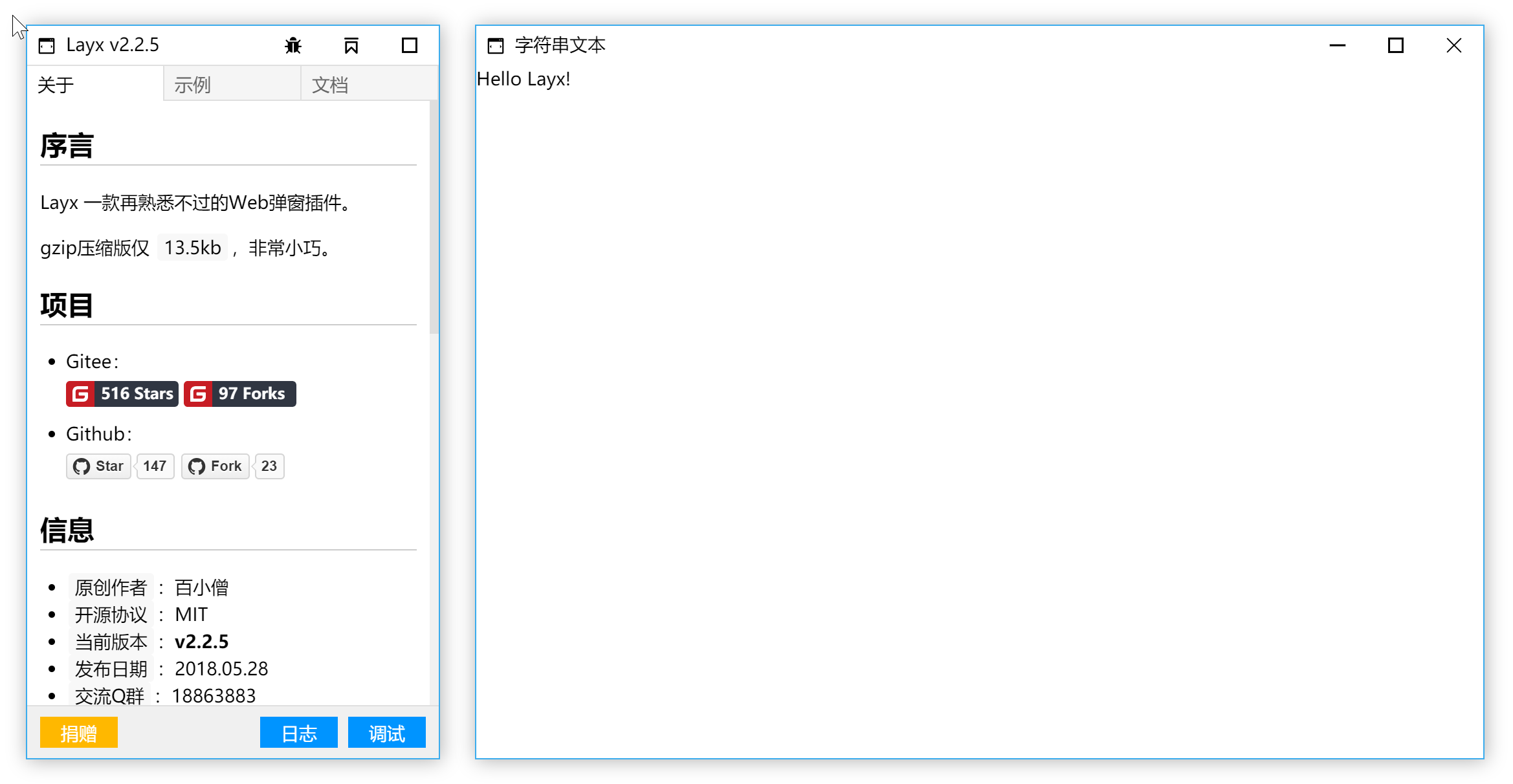Open the Gitee 516 Stars badge
The width and height of the screenshot is (1513, 784).
(122, 394)
